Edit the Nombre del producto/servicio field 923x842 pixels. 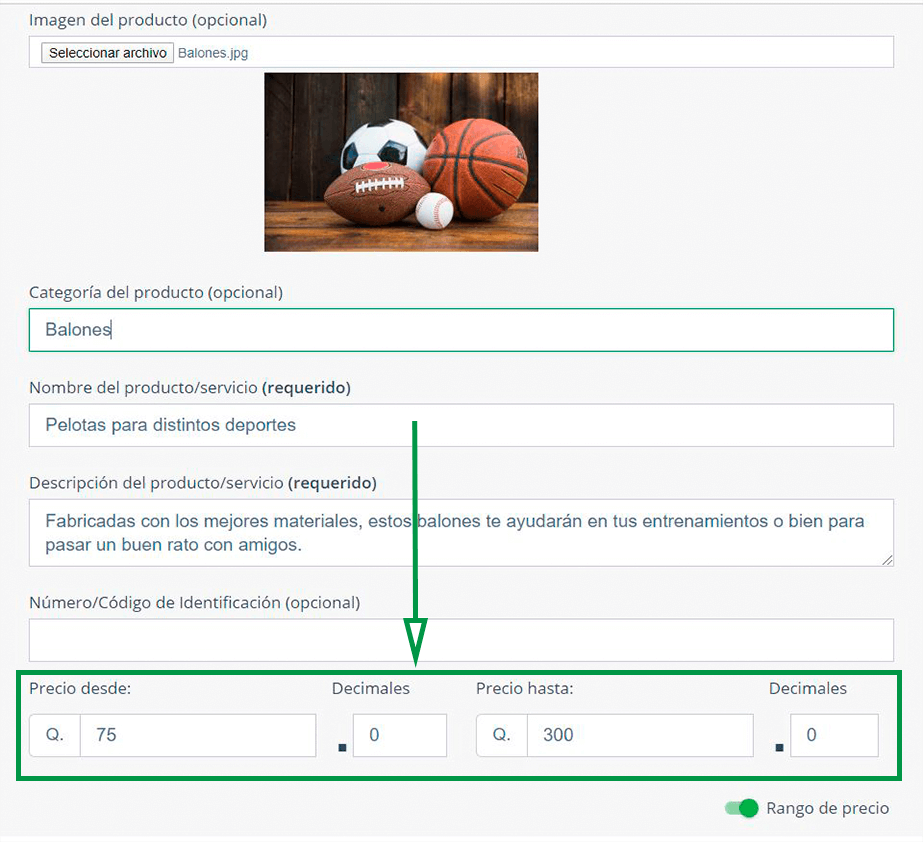tap(461, 425)
